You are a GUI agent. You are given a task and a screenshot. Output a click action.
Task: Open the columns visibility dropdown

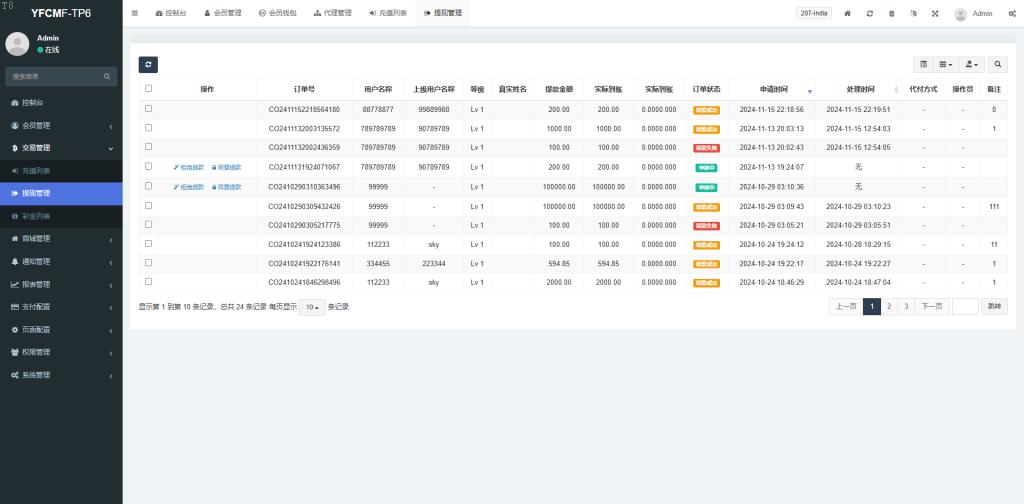tap(945, 64)
